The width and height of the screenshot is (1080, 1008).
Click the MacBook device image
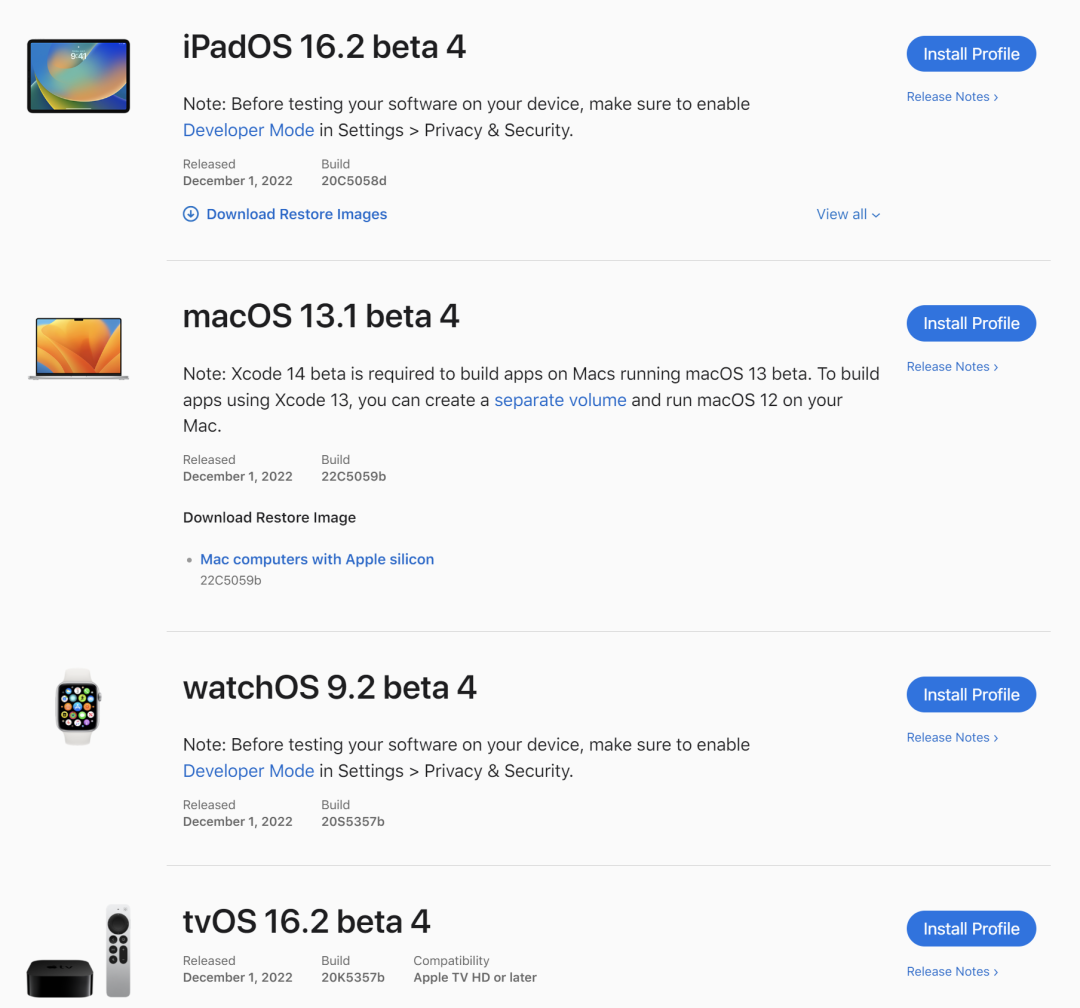[x=78, y=348]
